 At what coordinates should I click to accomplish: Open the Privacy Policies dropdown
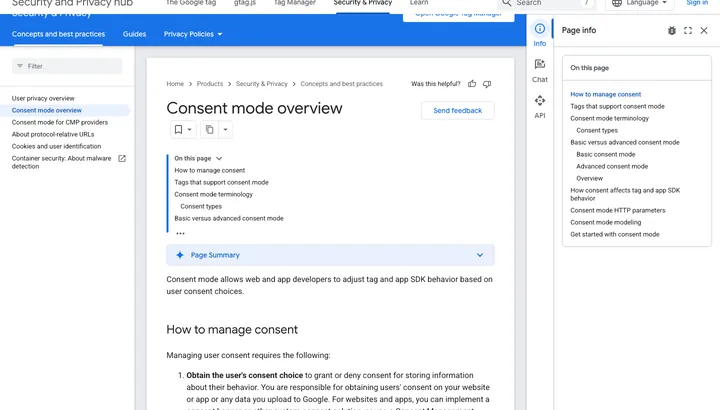click(193, 34)
